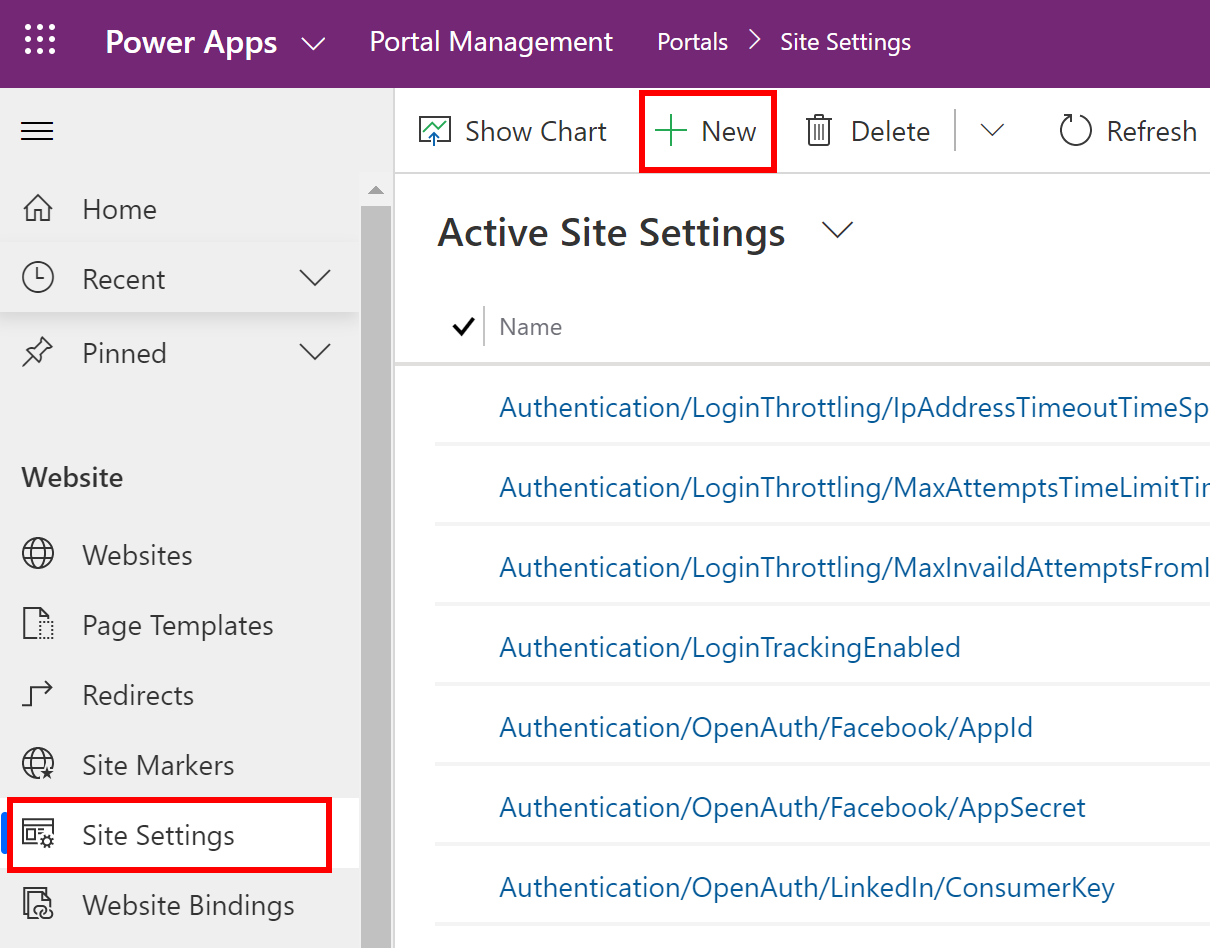Open Authentication/LoginTrackingEnabled setting link
This screenshot has height=948, width=1210.
(730, 647)
